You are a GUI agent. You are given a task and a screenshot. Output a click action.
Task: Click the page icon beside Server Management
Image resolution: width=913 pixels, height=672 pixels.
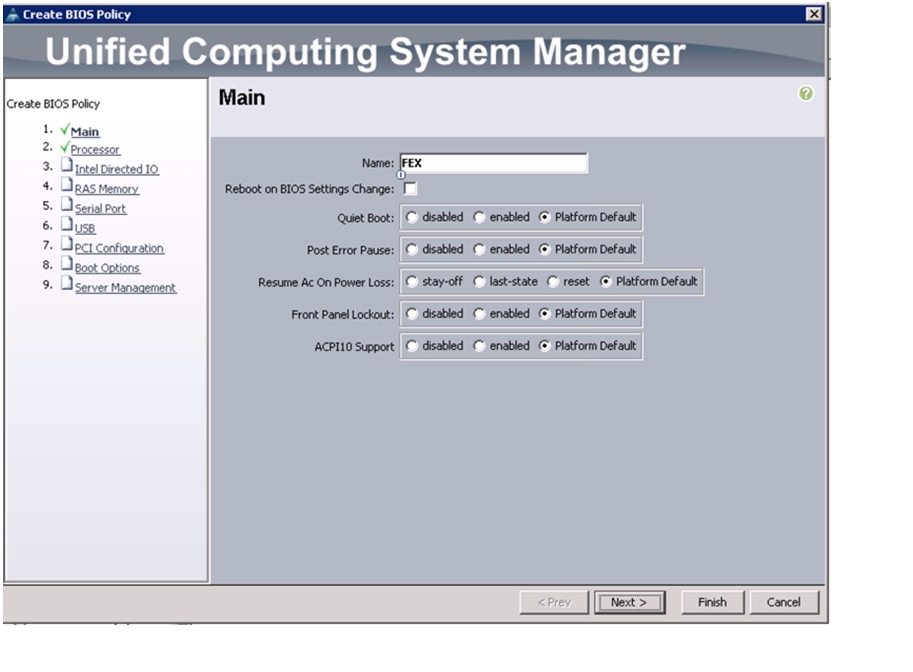point(67,284)
